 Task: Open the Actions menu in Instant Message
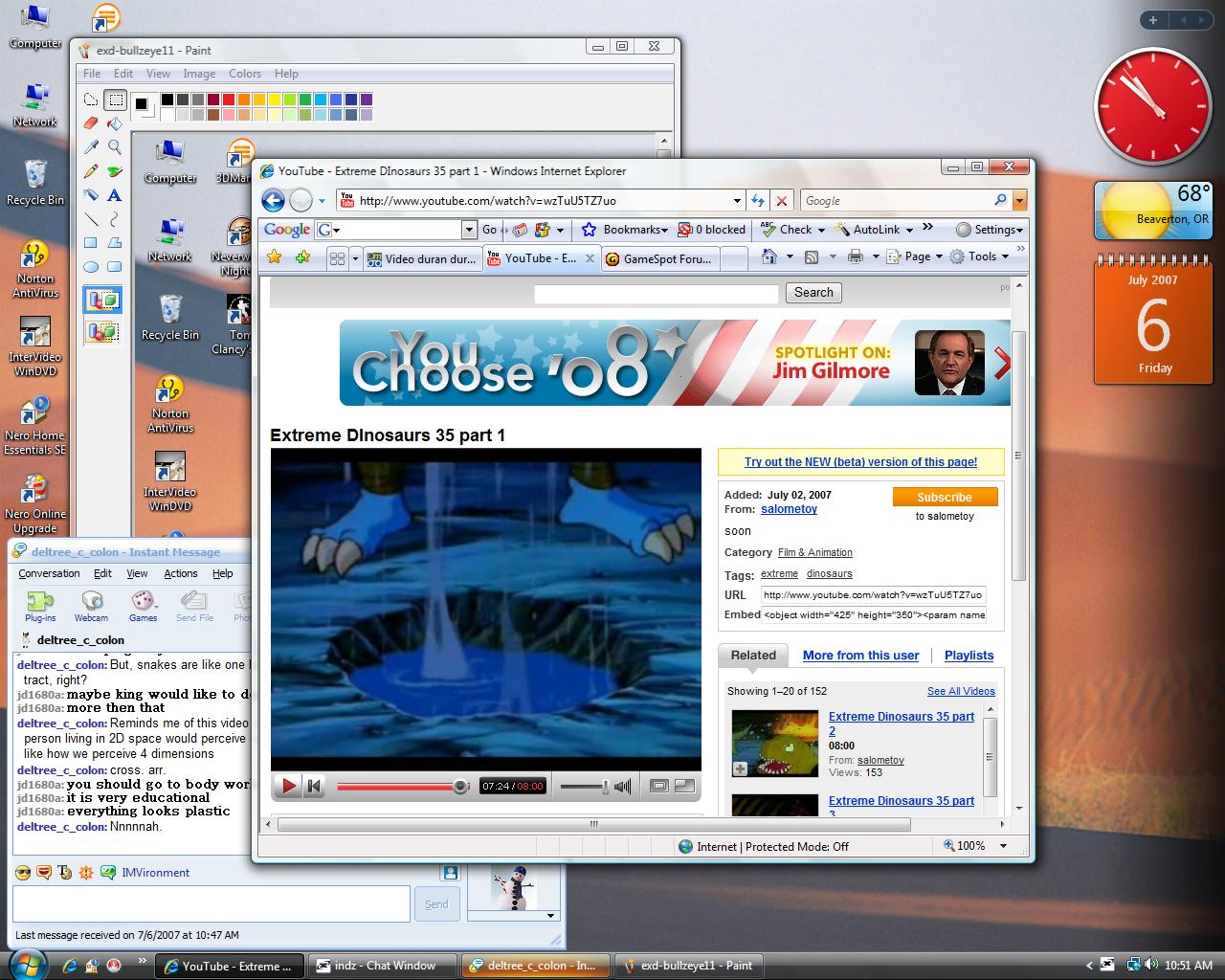(x=181, y=573)
